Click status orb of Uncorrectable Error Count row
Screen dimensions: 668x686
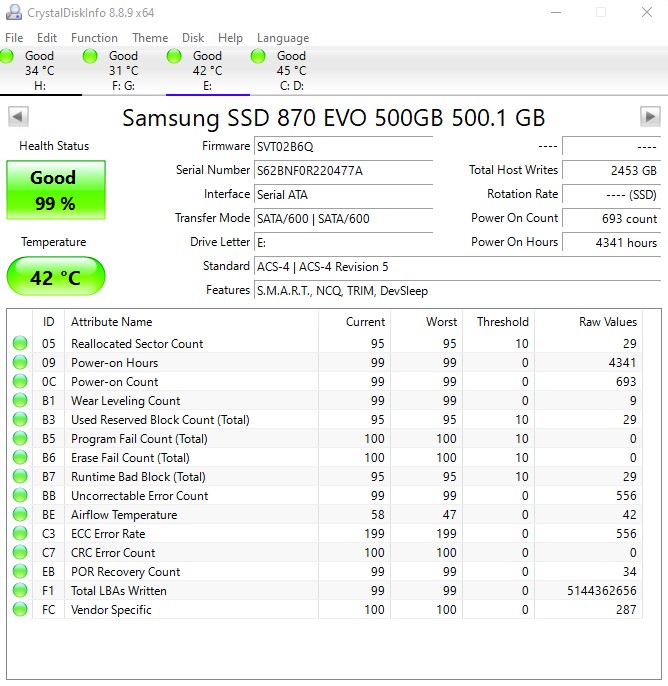20,496
